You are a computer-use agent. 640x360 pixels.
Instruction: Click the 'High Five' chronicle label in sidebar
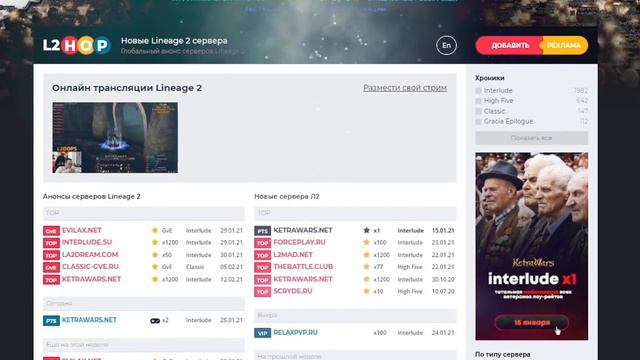tap(498, 100)
